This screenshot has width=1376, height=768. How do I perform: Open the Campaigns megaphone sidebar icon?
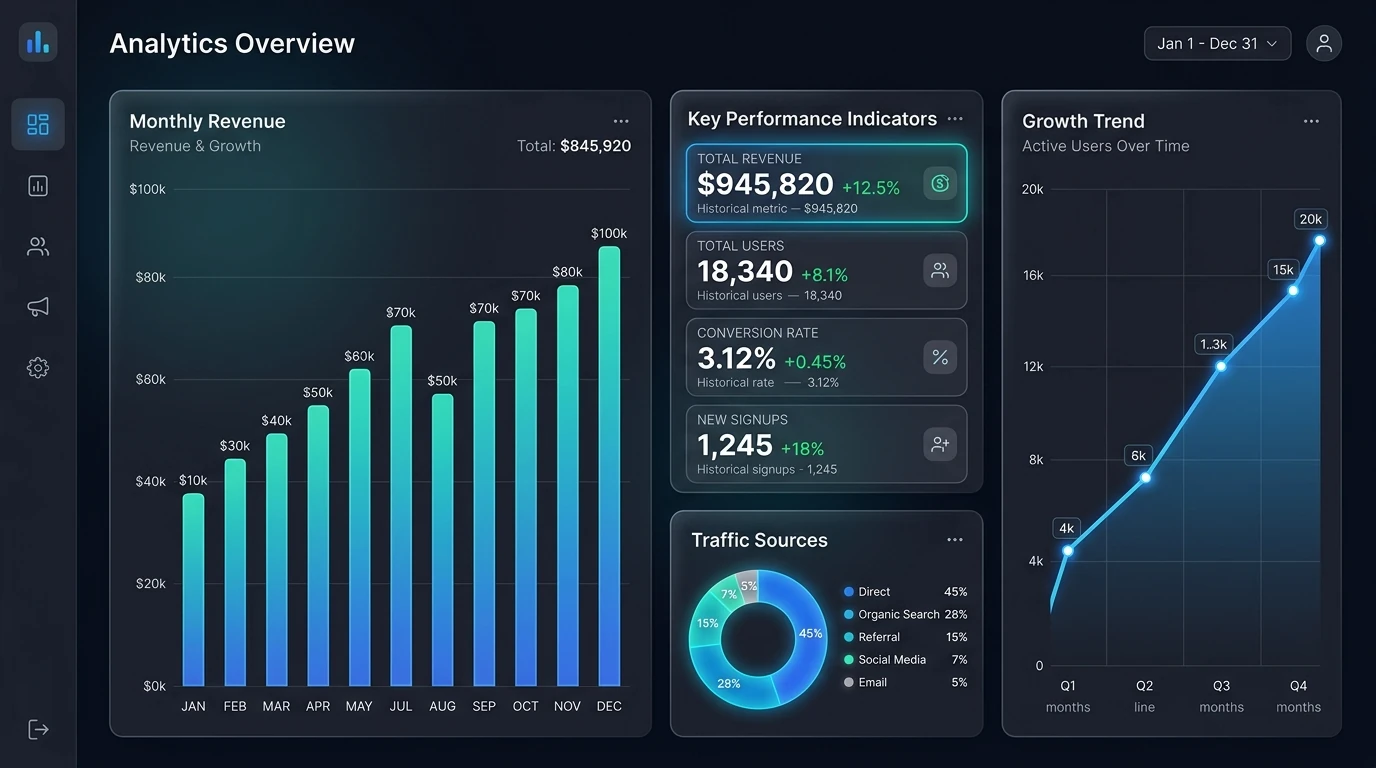coord(38,307)
